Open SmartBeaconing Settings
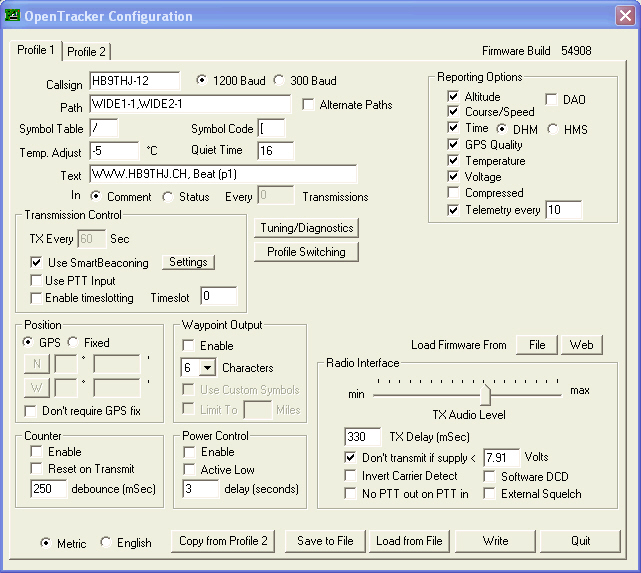This screenshot has height=573, width=641. pos(188,262)
